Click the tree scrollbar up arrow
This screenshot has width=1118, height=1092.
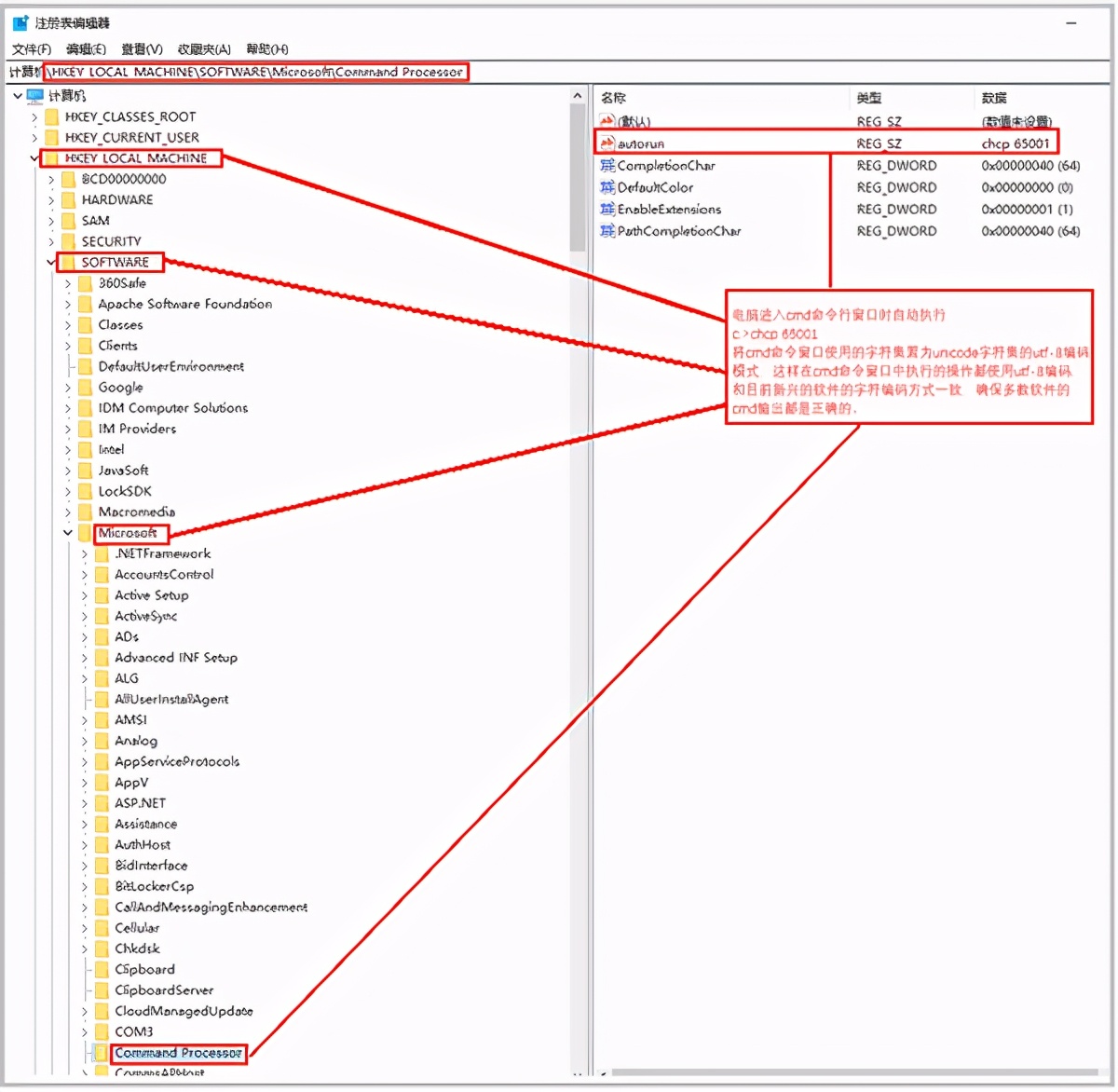pos(578,95)
